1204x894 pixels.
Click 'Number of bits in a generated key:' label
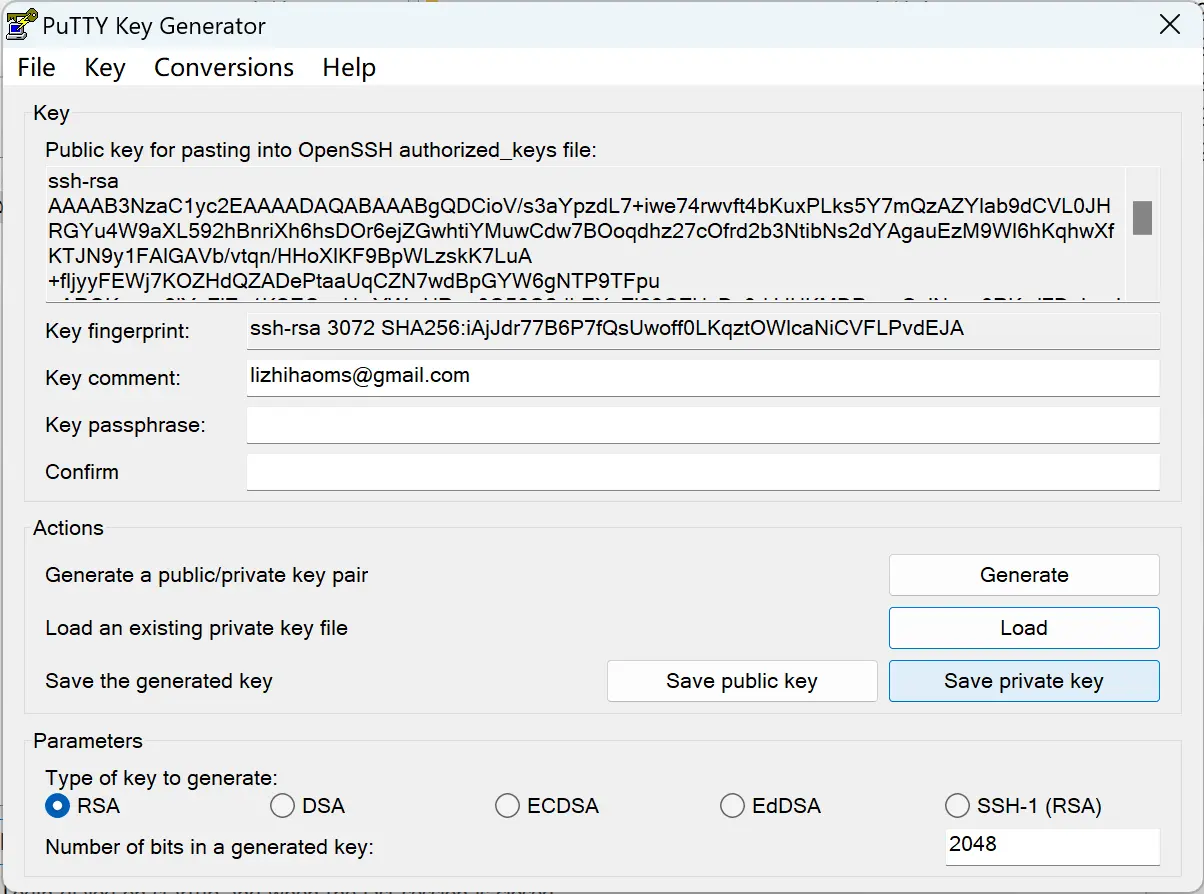point(209,847)
